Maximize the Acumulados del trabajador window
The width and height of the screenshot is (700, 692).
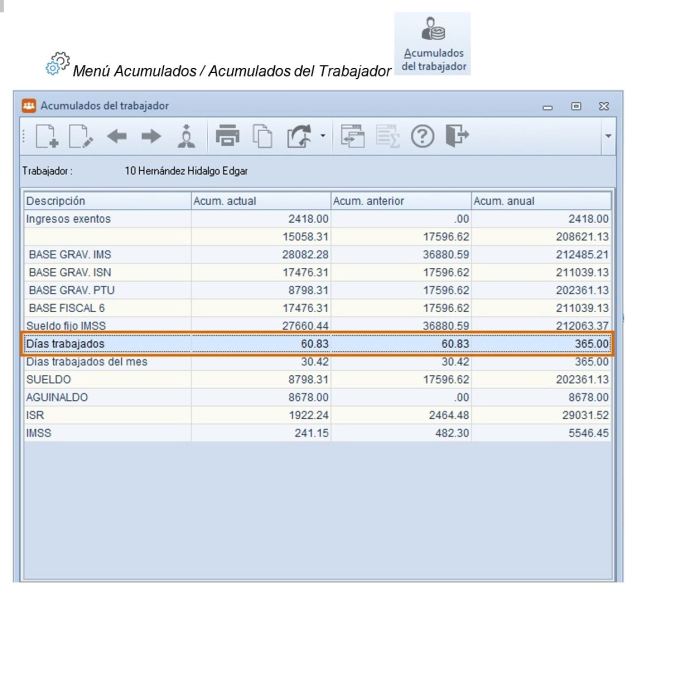coord(577,106)
